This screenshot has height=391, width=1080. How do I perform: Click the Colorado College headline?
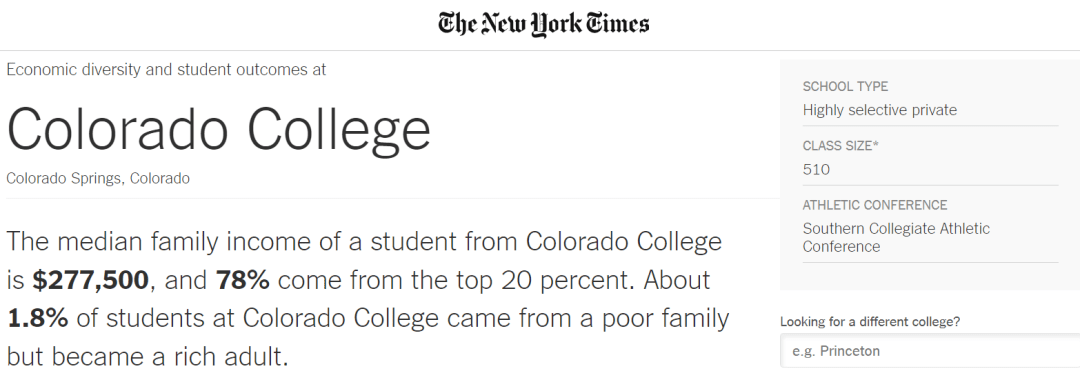click(x=218, y=129)
